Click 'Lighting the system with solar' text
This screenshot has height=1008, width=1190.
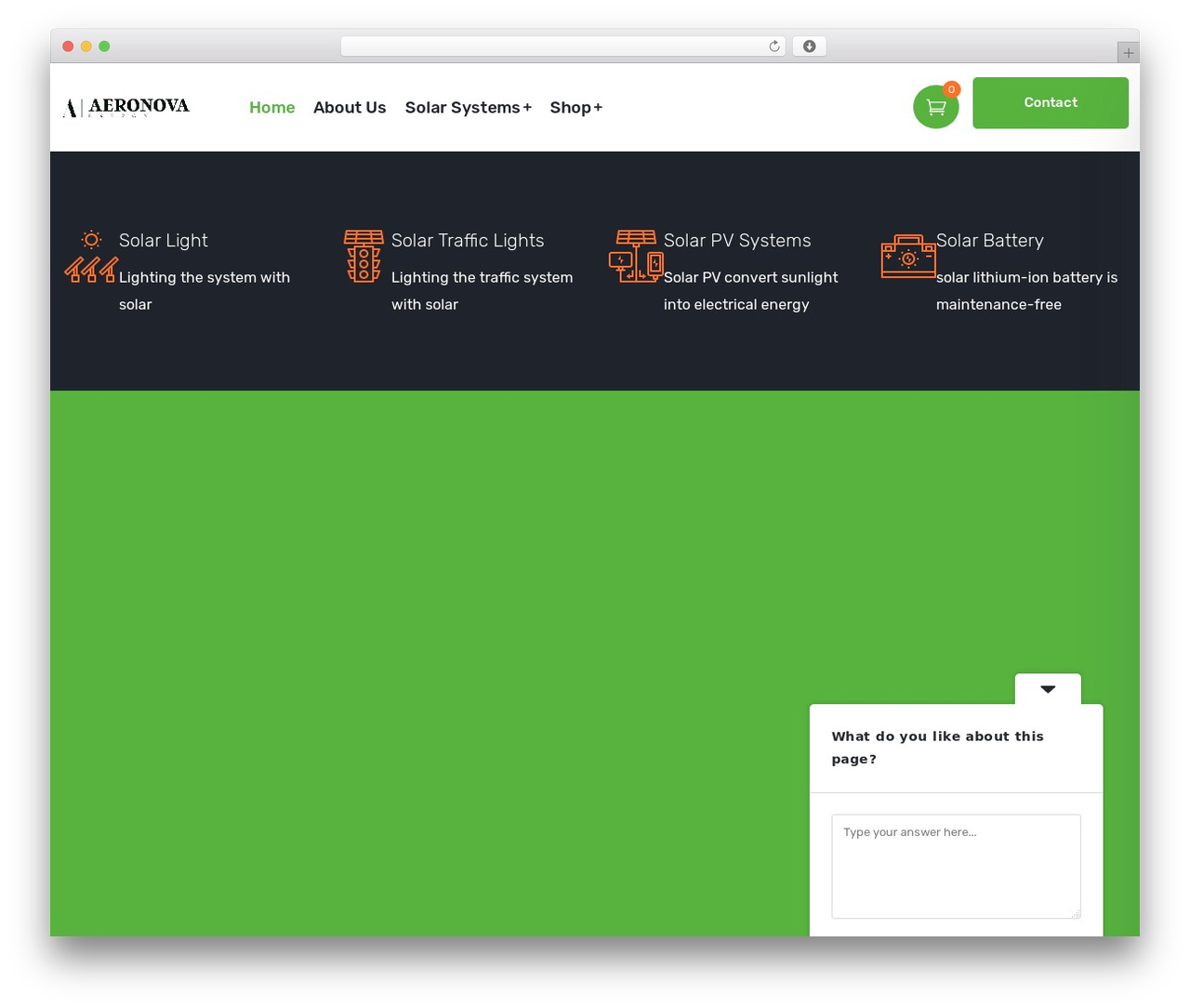[x=205, y=291]
